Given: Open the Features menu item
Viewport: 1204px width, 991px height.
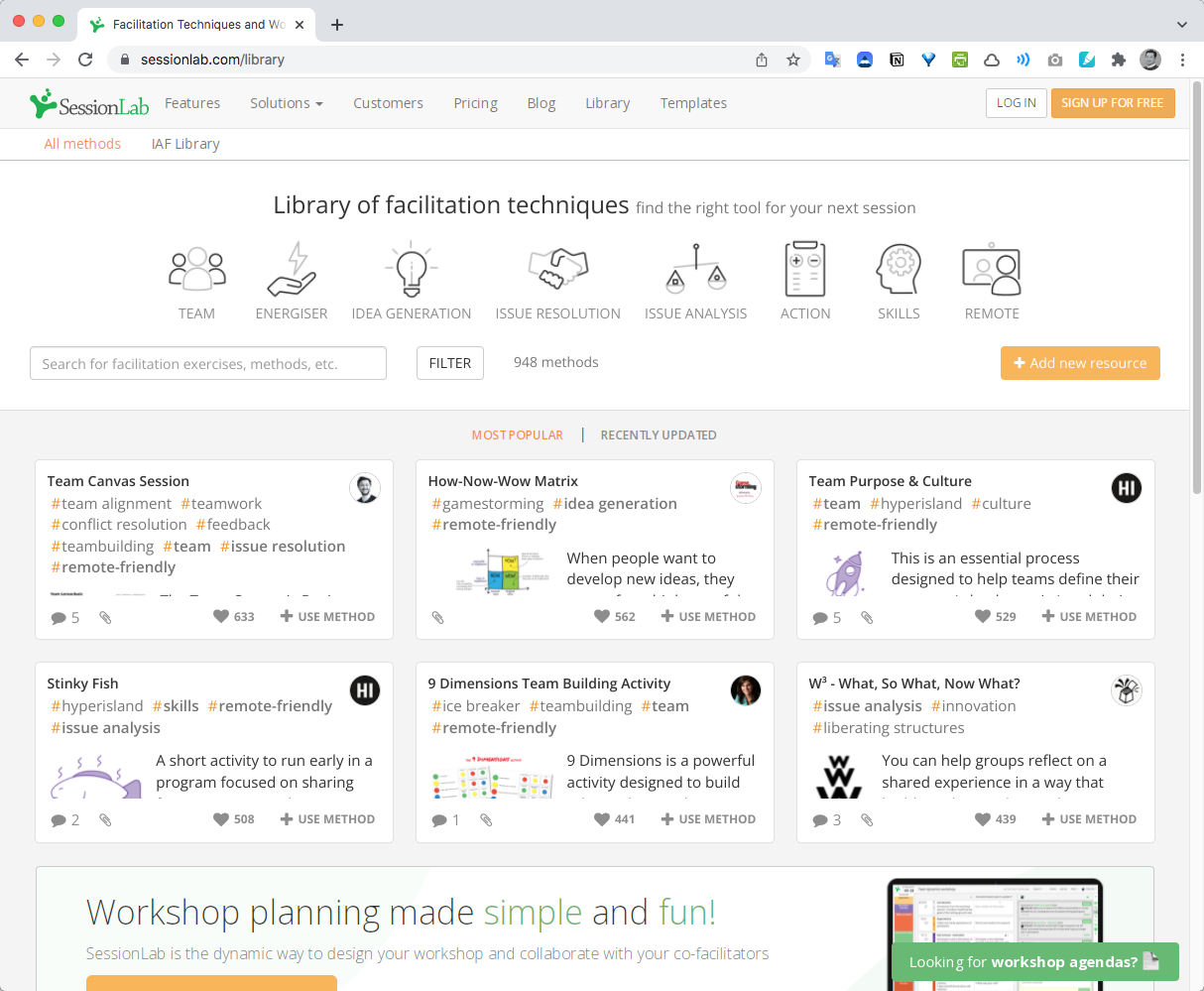Looking at the screenshot, I should pos(192,103).
